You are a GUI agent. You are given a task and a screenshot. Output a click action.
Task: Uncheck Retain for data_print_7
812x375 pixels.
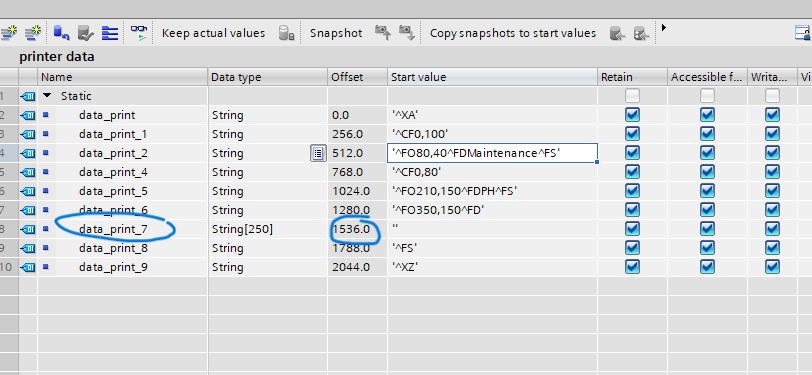(x=632, y=229)
